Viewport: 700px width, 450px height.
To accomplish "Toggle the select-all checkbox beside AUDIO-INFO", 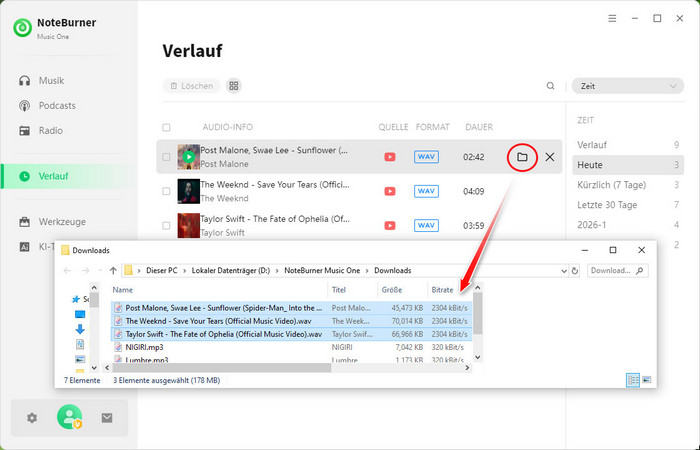I will pos(166,128).
